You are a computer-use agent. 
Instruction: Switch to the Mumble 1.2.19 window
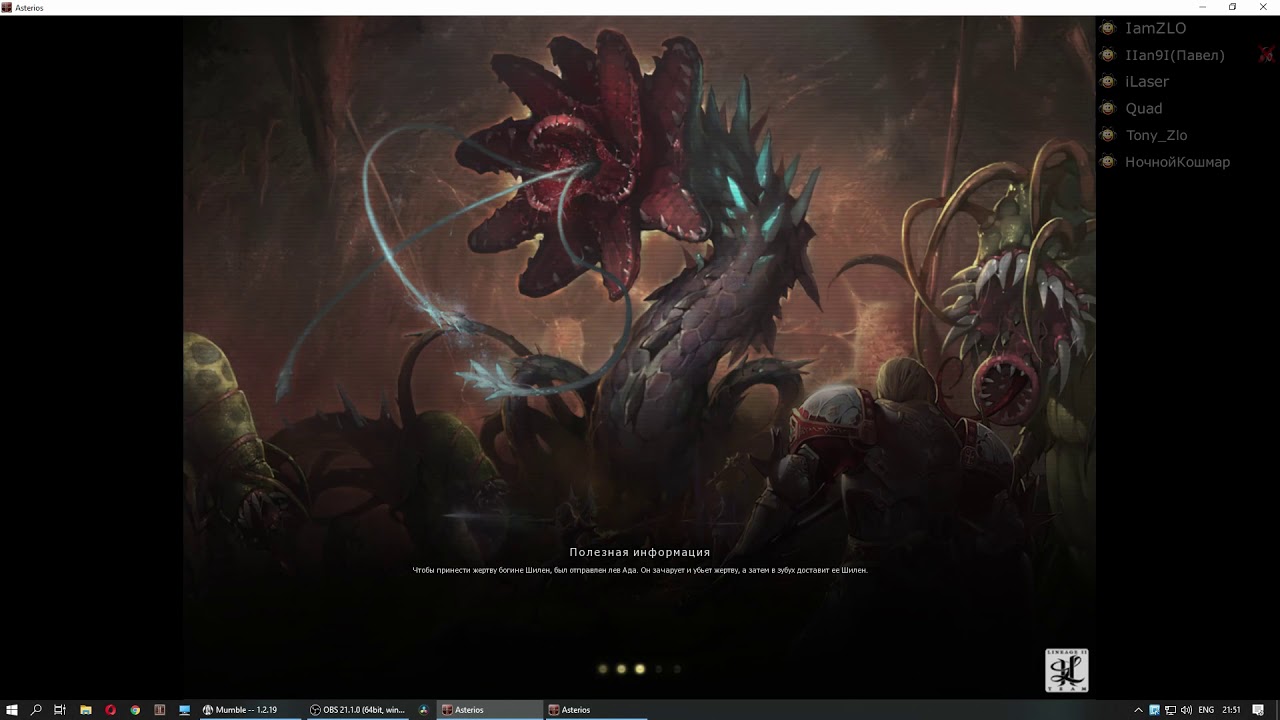pyautogui.click(x=250, y=710)
